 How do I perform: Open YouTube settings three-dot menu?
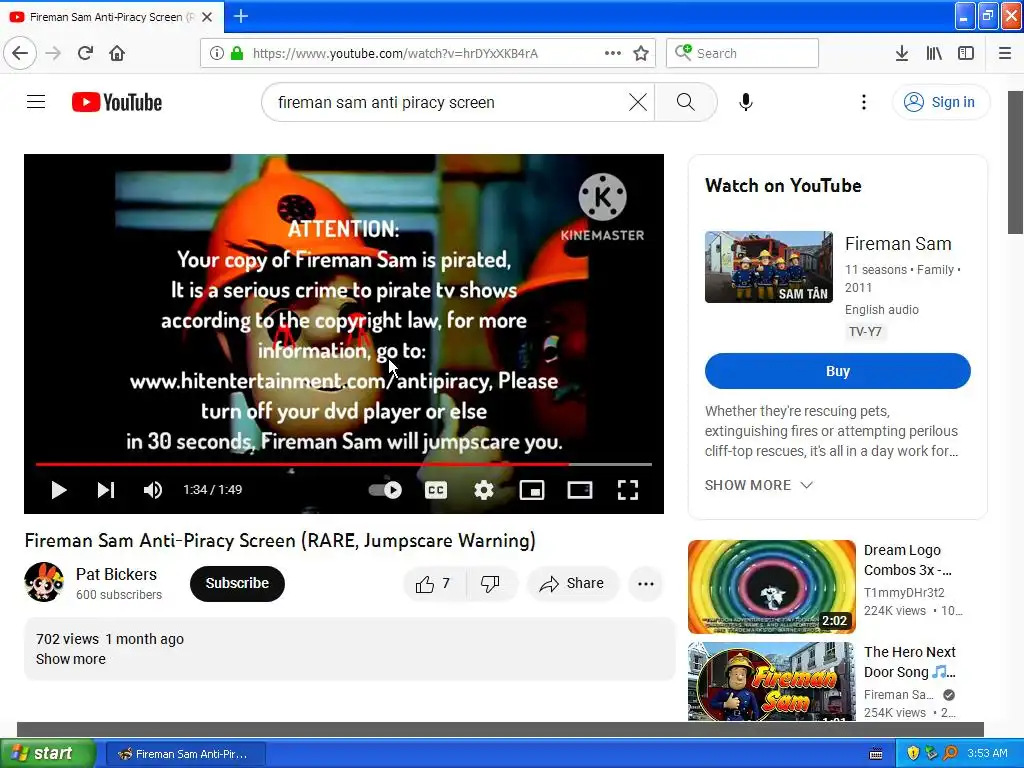(x=863, y=102)
